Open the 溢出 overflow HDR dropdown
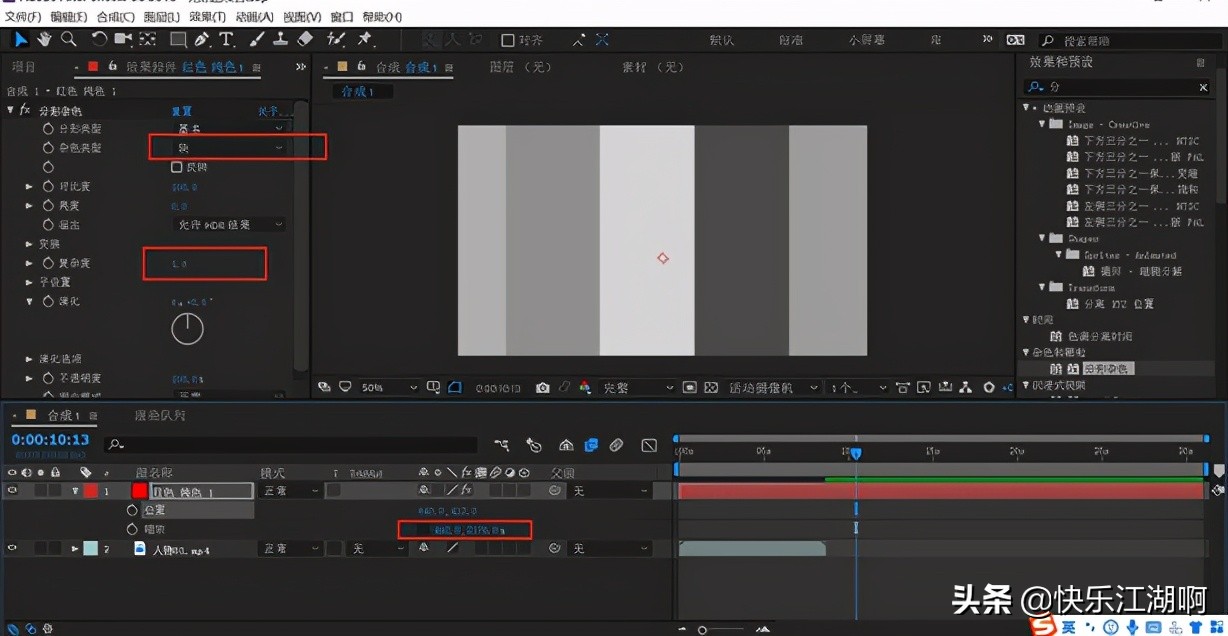1228x636 pixels. pos(229,225)
